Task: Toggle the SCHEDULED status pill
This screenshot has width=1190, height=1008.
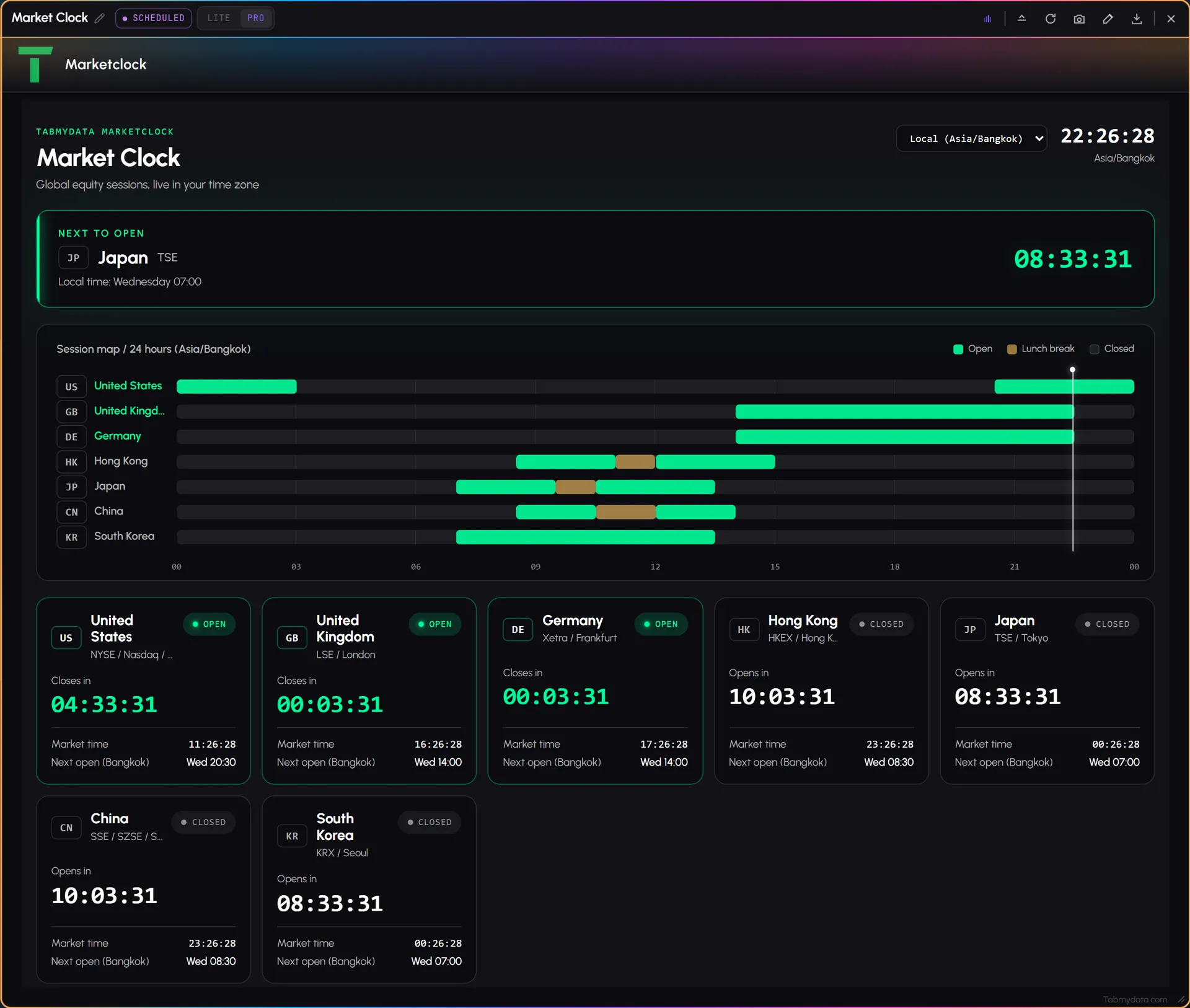Action: click(x=154, y=18)
